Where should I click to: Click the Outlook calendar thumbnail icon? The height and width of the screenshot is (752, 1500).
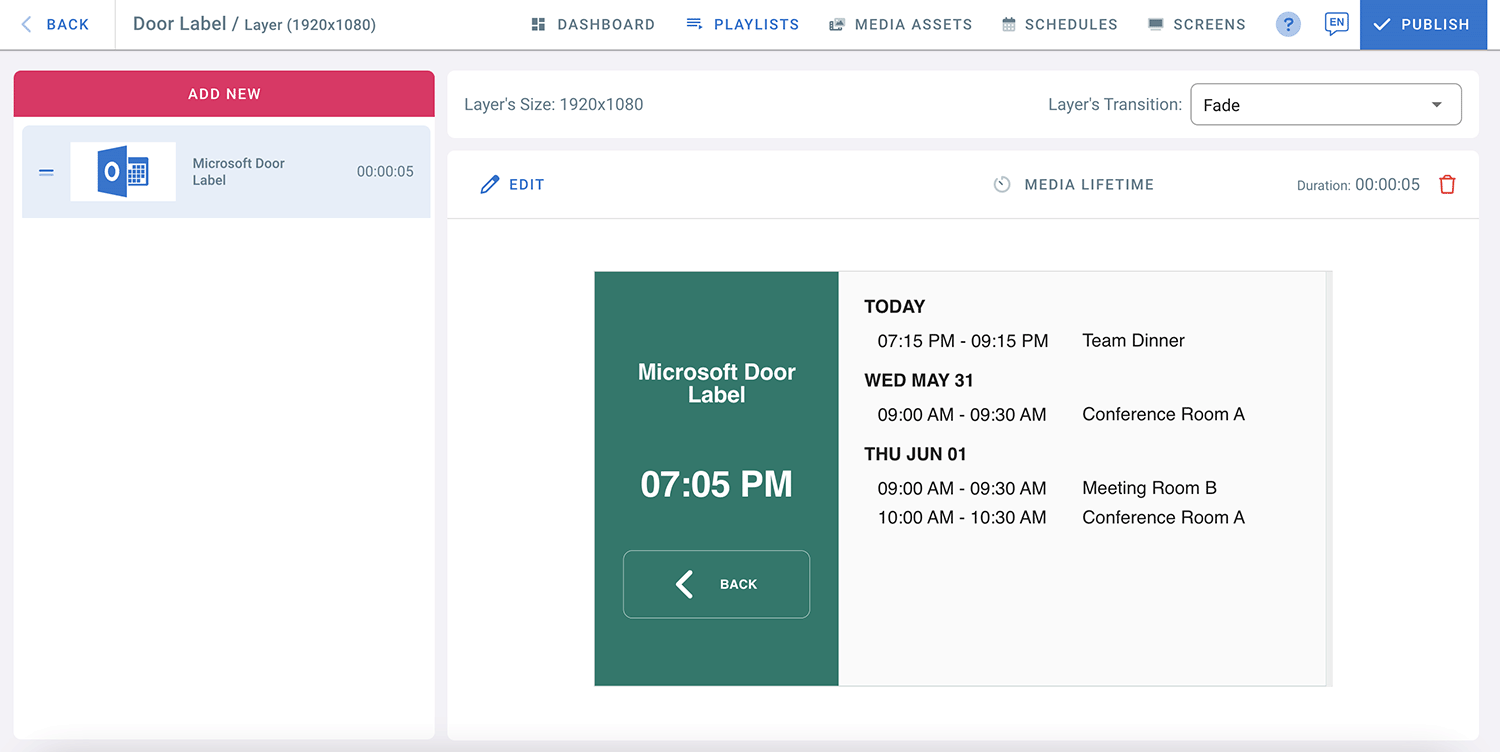[123, 172]
